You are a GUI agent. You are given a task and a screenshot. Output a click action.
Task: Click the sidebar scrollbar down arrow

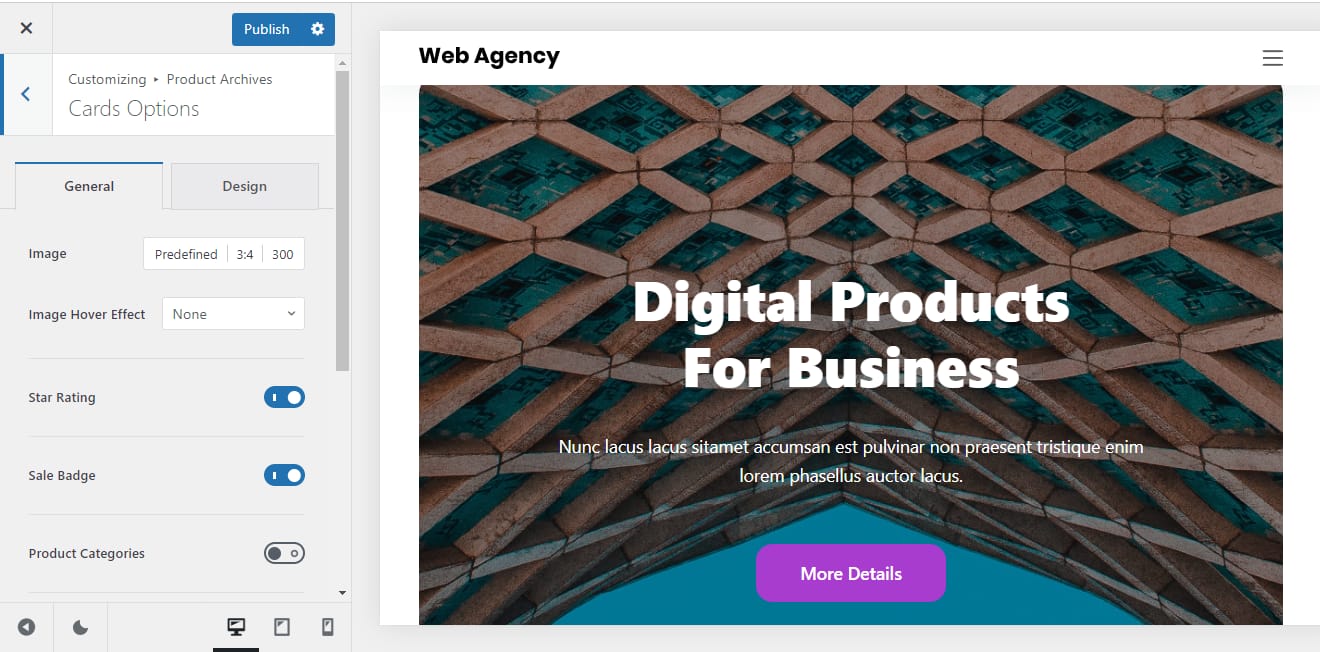pos(343,592)
